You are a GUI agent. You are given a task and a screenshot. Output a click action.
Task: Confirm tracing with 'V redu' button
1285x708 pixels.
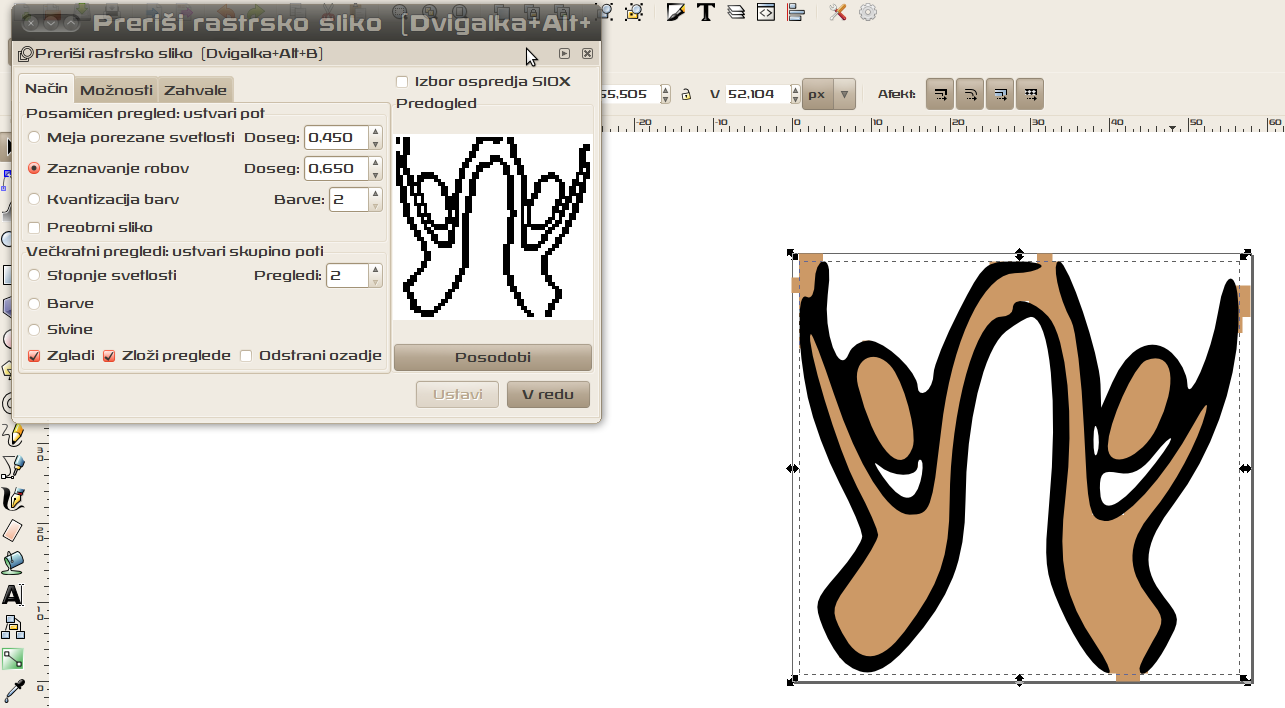tap(547, 394)
